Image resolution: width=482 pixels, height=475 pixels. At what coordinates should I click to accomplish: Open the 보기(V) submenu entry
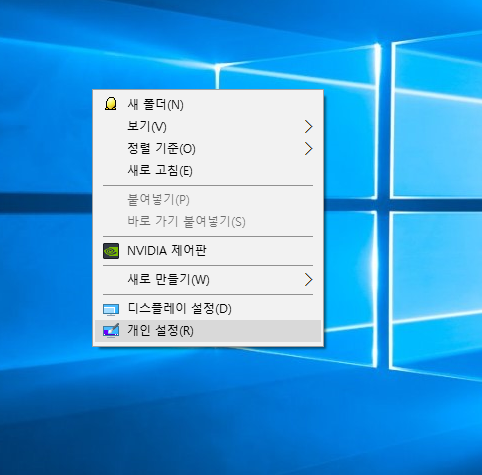pos(208,126)
